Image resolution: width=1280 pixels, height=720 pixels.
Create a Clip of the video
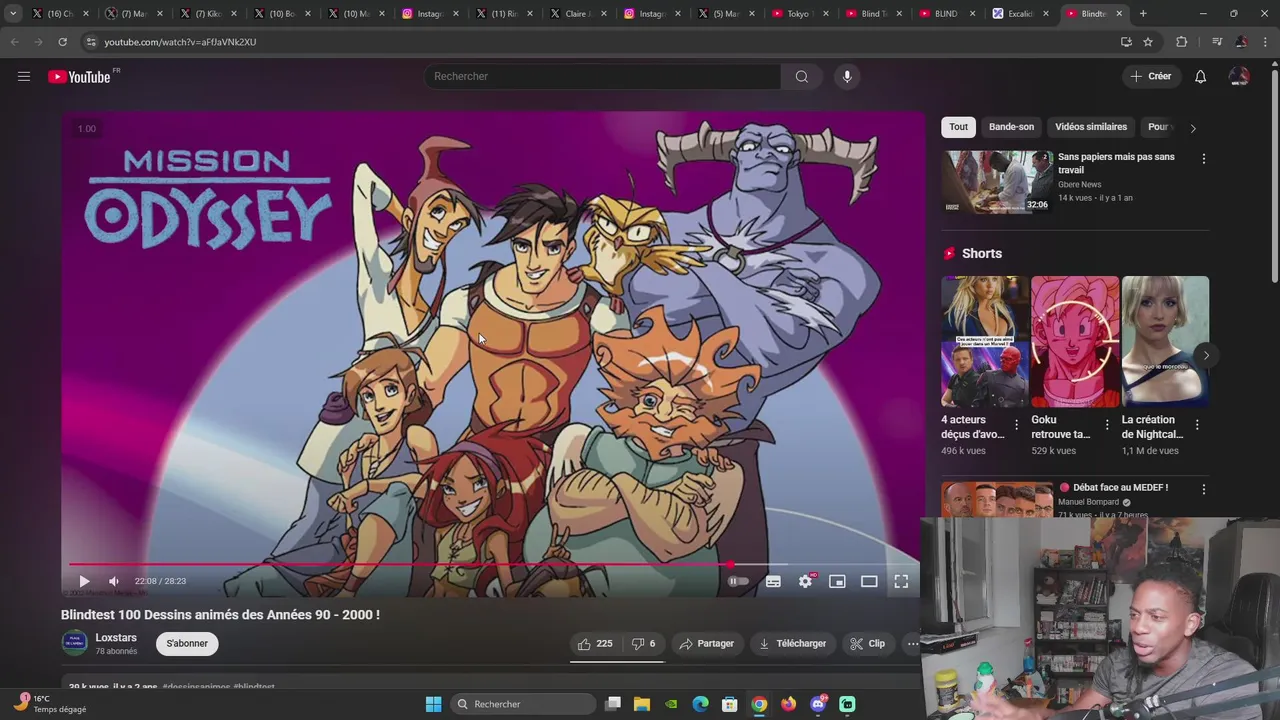click(868, 644)
